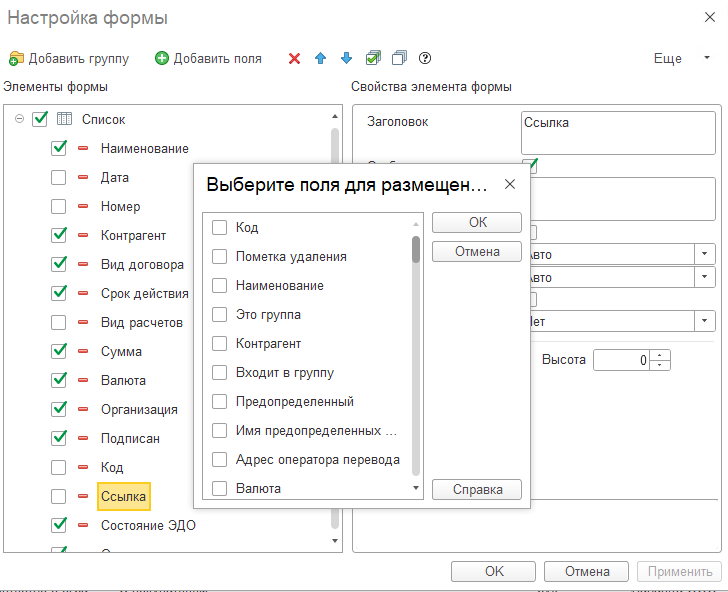Screen dimensions: 728x592
Task: Click red minus icon beside Ссылка
Action: [x=83, y=496]
